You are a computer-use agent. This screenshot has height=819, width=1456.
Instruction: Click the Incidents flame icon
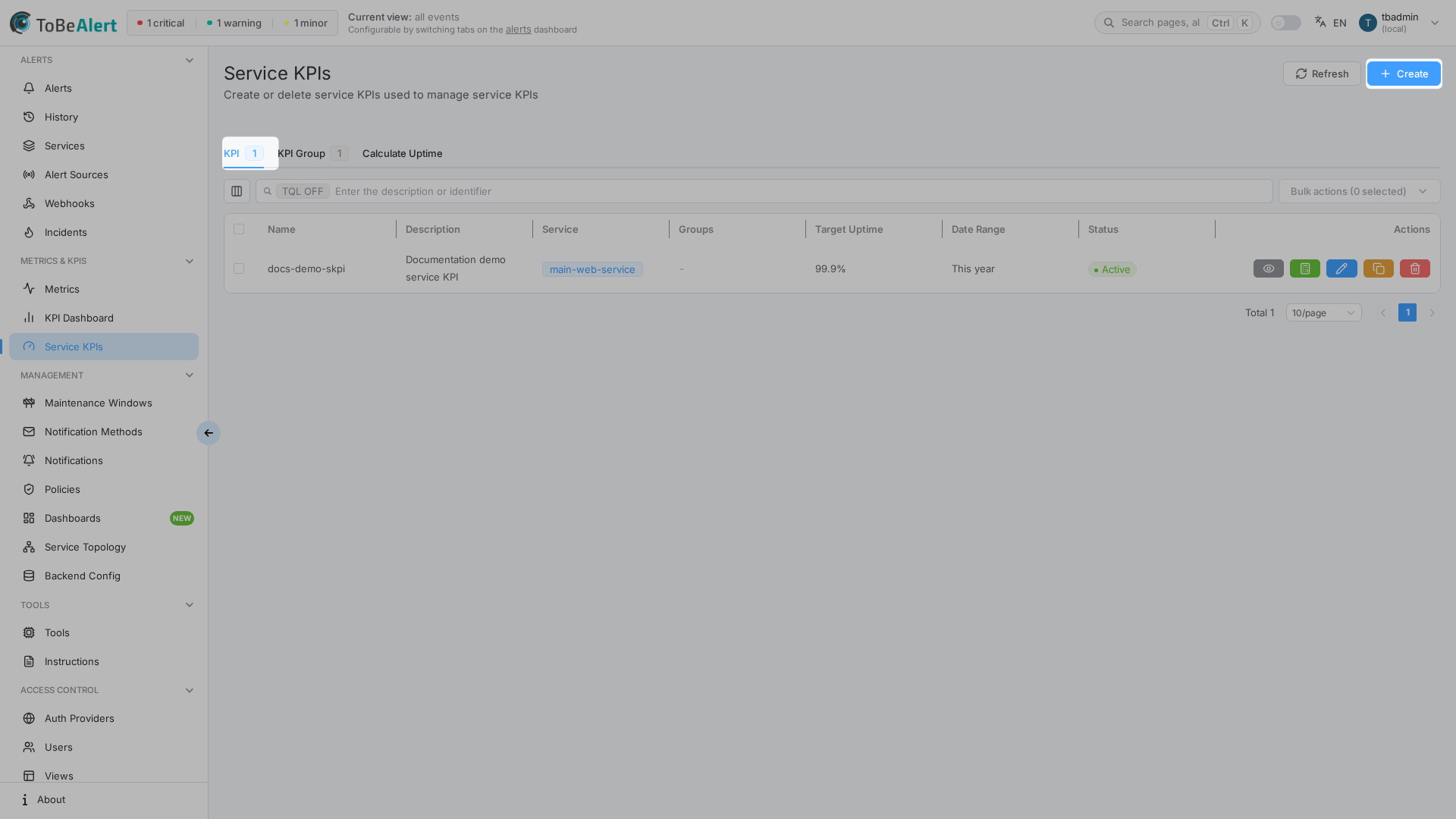point(29,232)
